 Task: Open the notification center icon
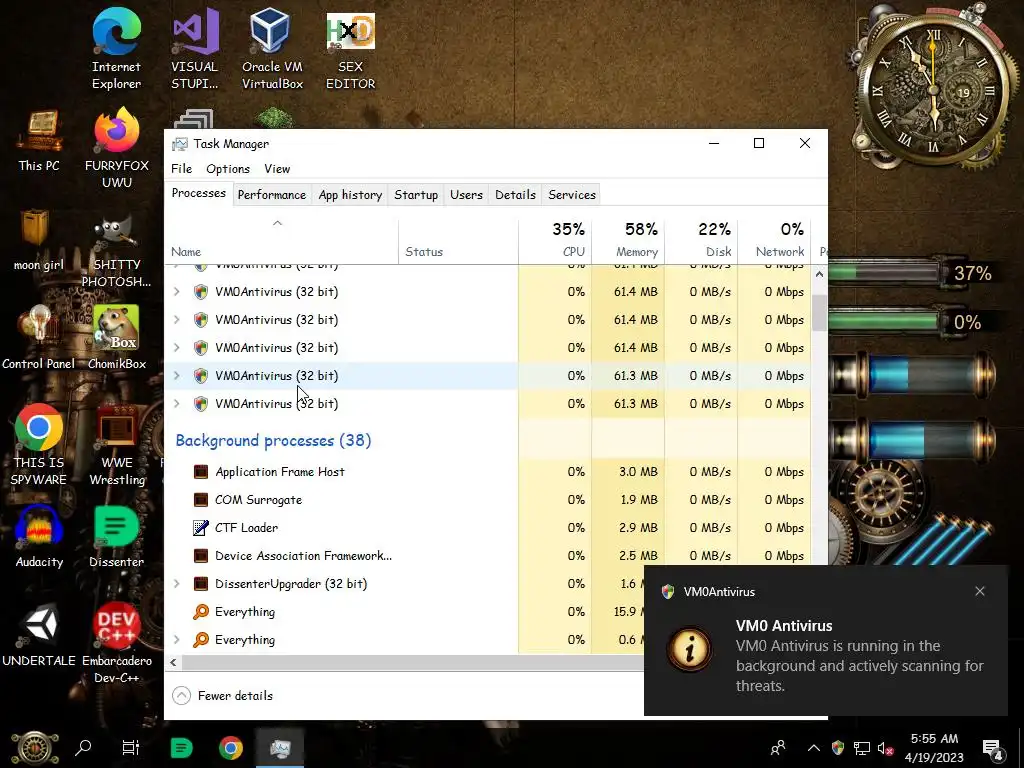tap(993, 748)
